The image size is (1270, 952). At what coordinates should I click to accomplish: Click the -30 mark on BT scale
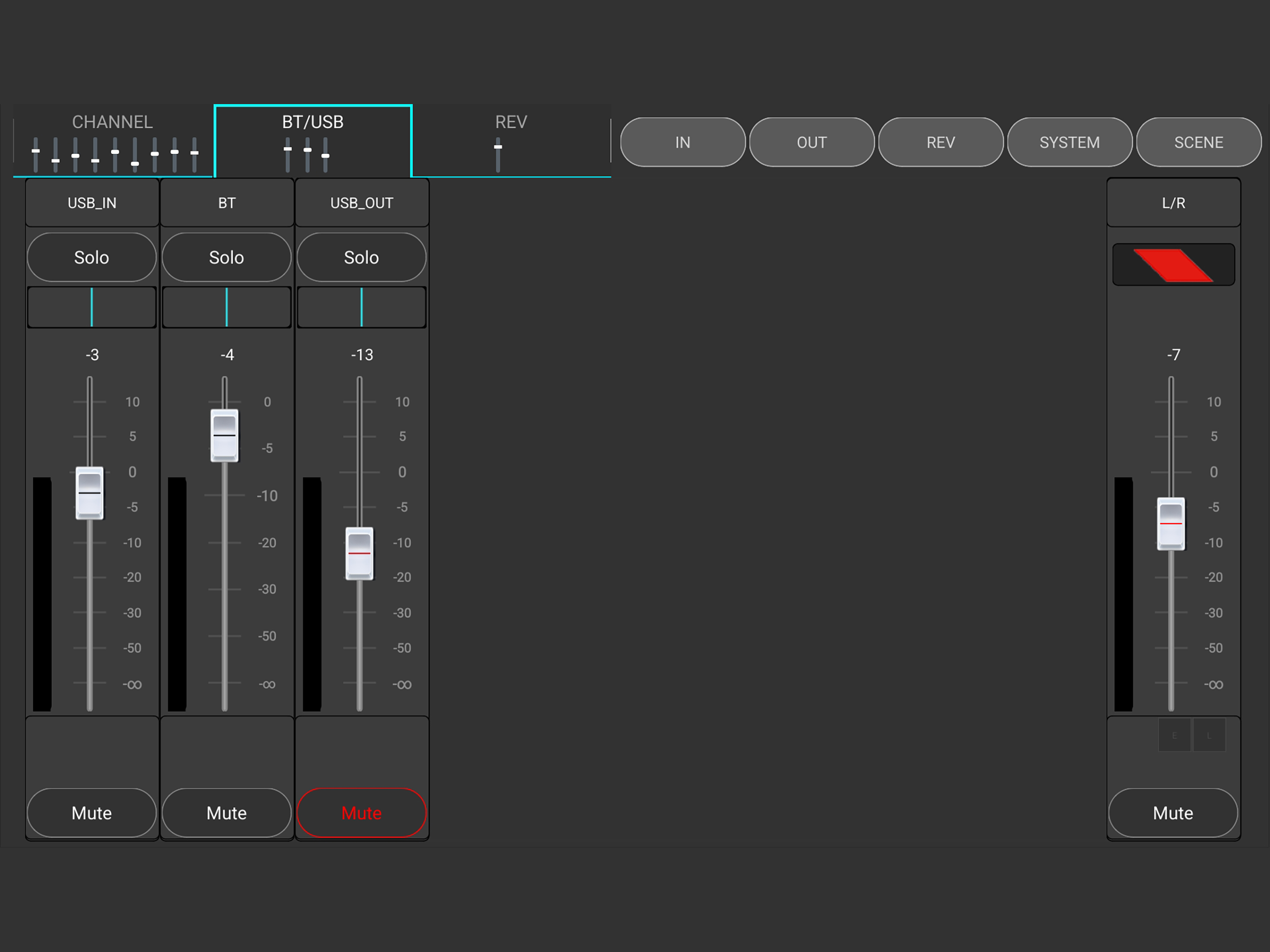[x=267, y=589]
